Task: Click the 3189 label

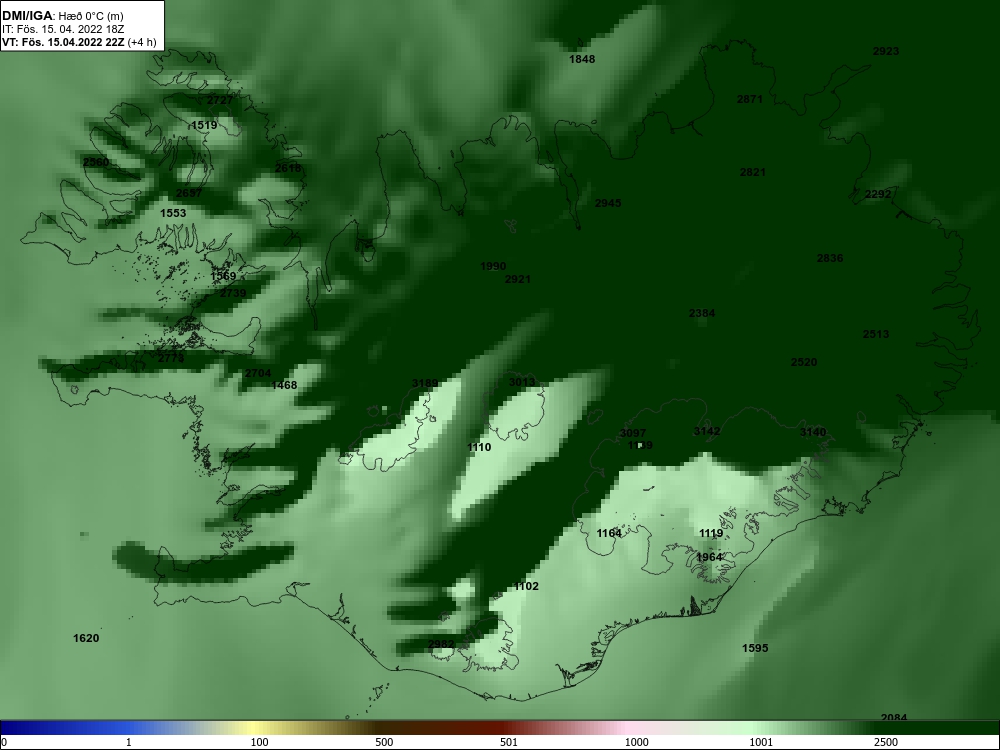Action: pos(425,383)
